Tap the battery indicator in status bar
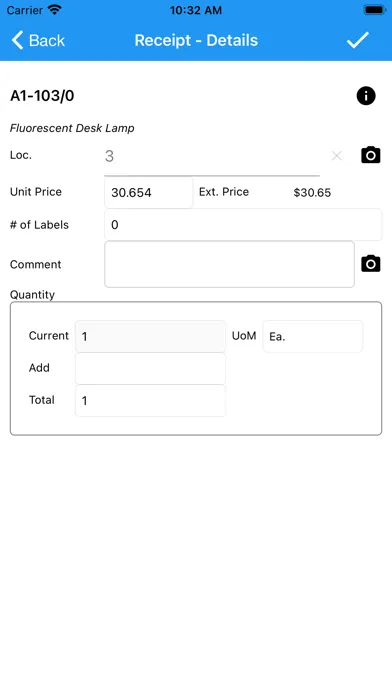The width and height of the screenshot is (392, 696). click(374, 10)
